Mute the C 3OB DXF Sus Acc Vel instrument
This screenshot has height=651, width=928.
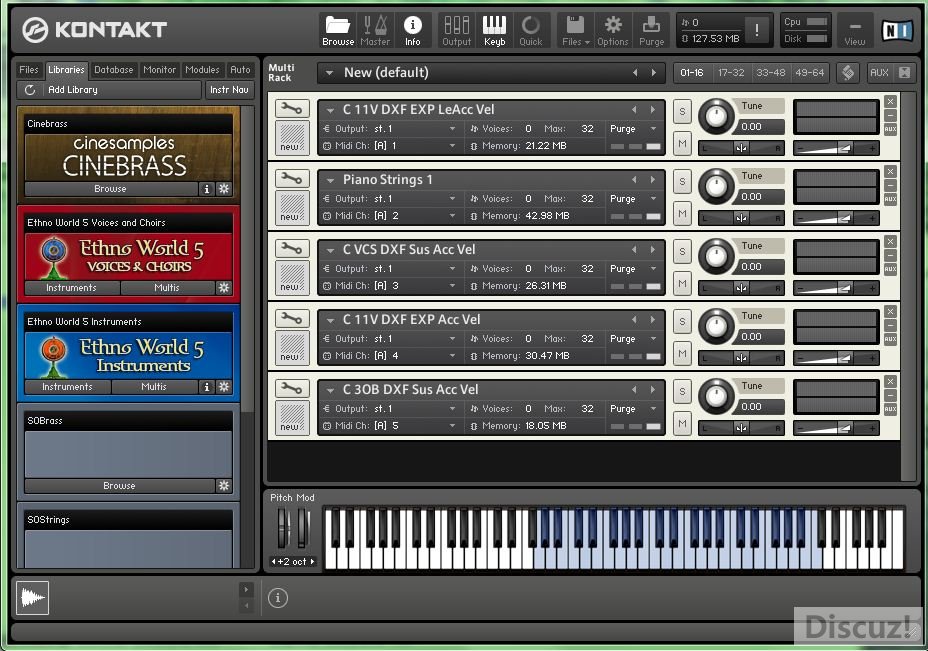pyautogui.click(x=682, y=423)
